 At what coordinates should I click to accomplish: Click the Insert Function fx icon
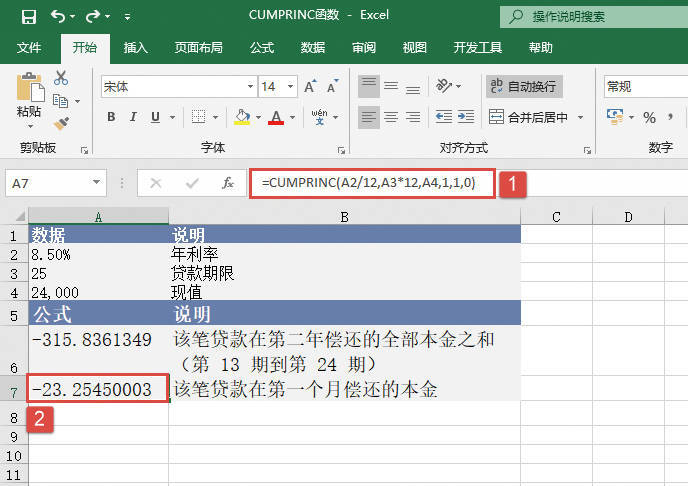point(228,183)
